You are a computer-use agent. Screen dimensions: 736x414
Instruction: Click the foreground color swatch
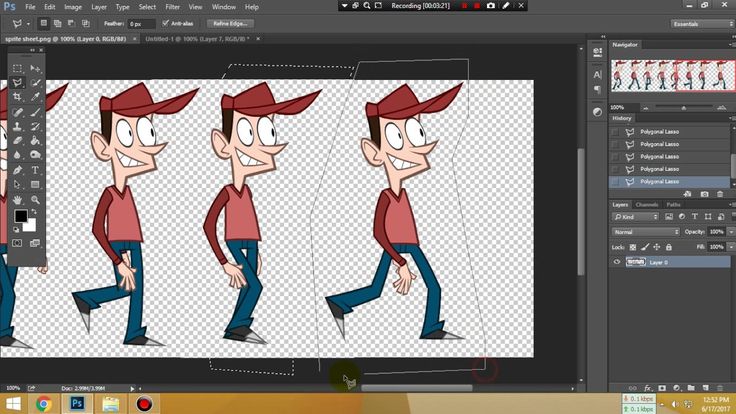21,217
